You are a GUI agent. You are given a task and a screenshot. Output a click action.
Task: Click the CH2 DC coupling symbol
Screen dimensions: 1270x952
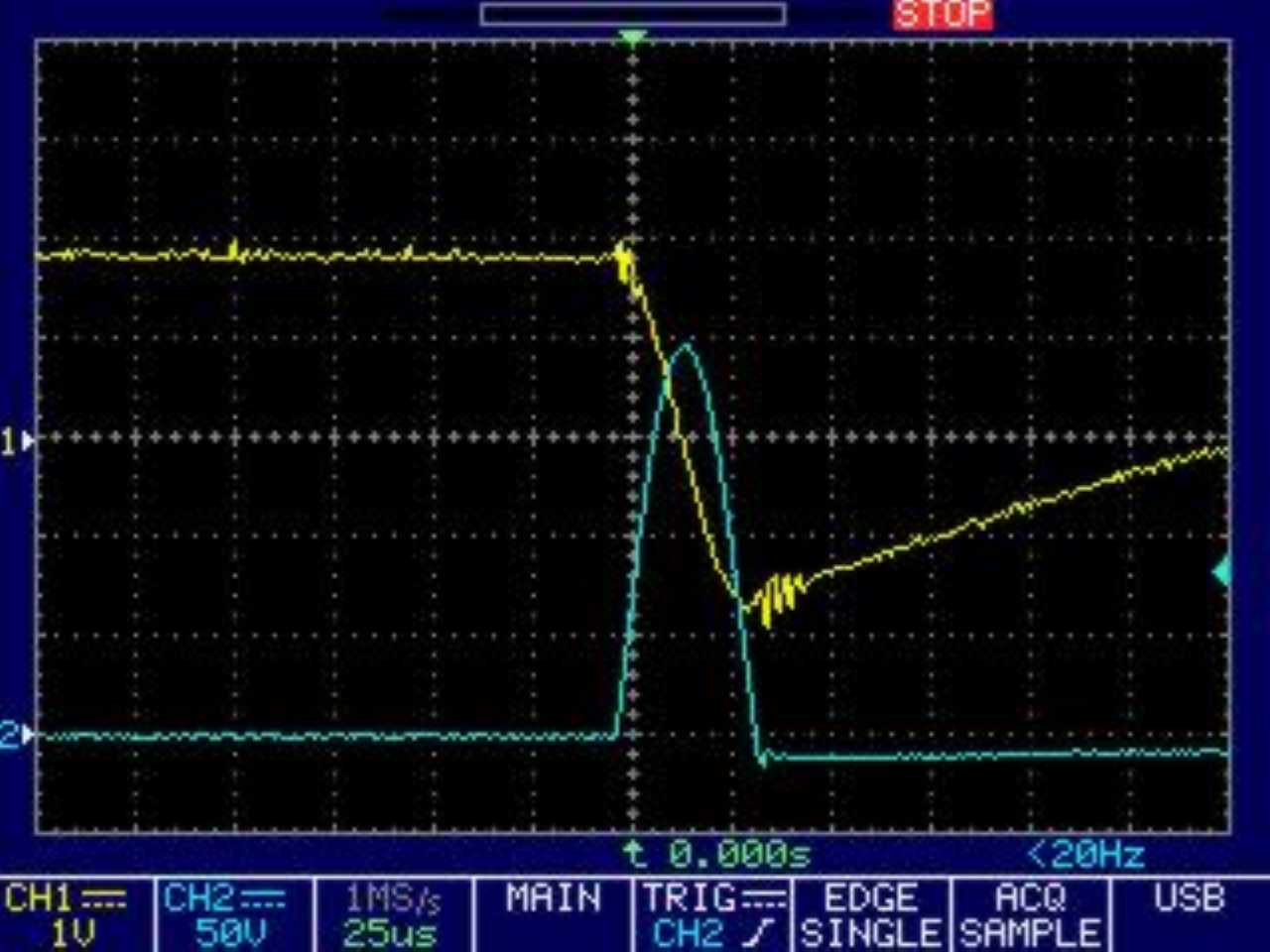(x=263, y=899)
